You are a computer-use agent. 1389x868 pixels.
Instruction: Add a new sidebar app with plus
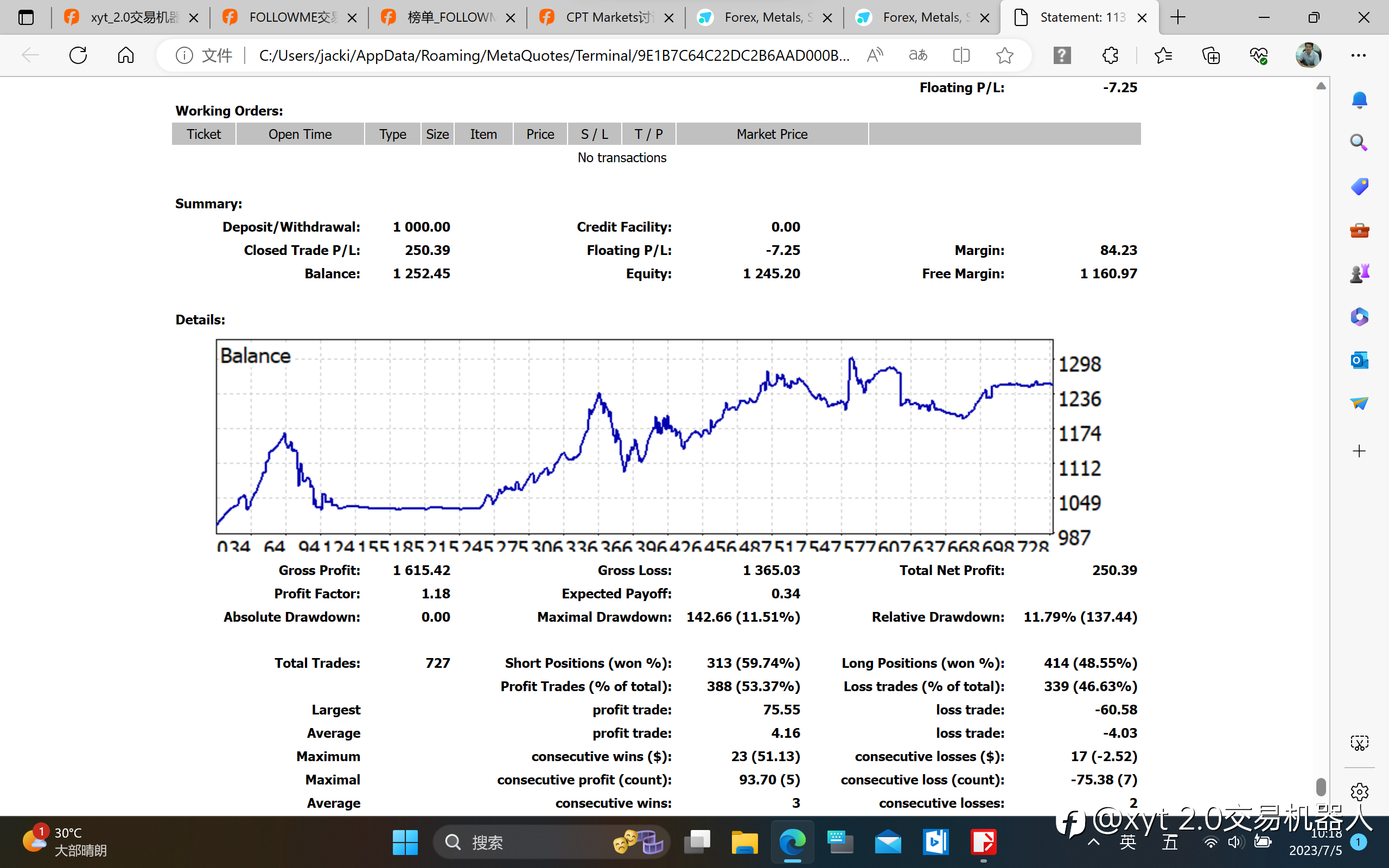[x=1359, y=451]
